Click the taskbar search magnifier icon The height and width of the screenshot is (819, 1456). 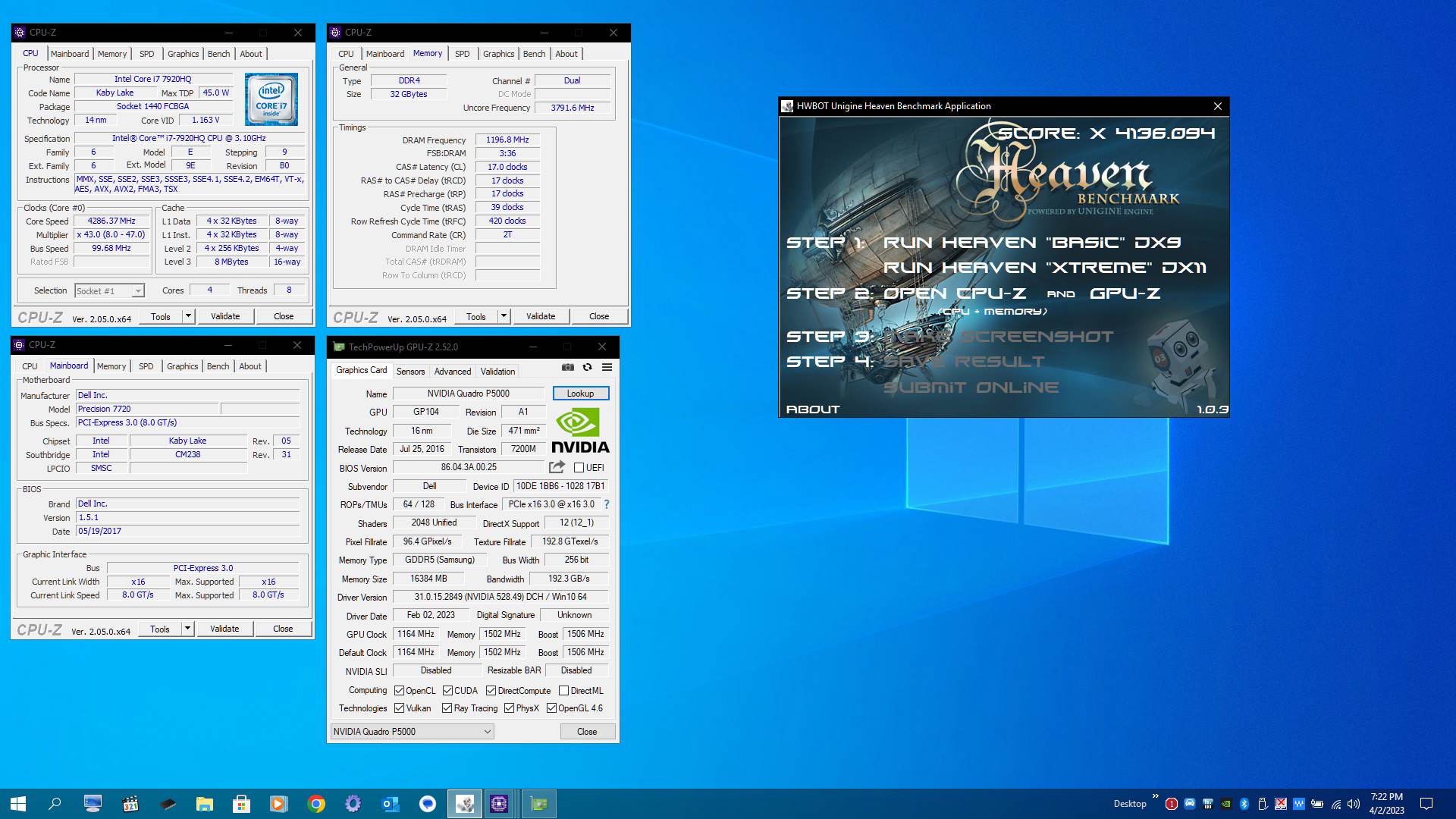[x=55, y=804]
